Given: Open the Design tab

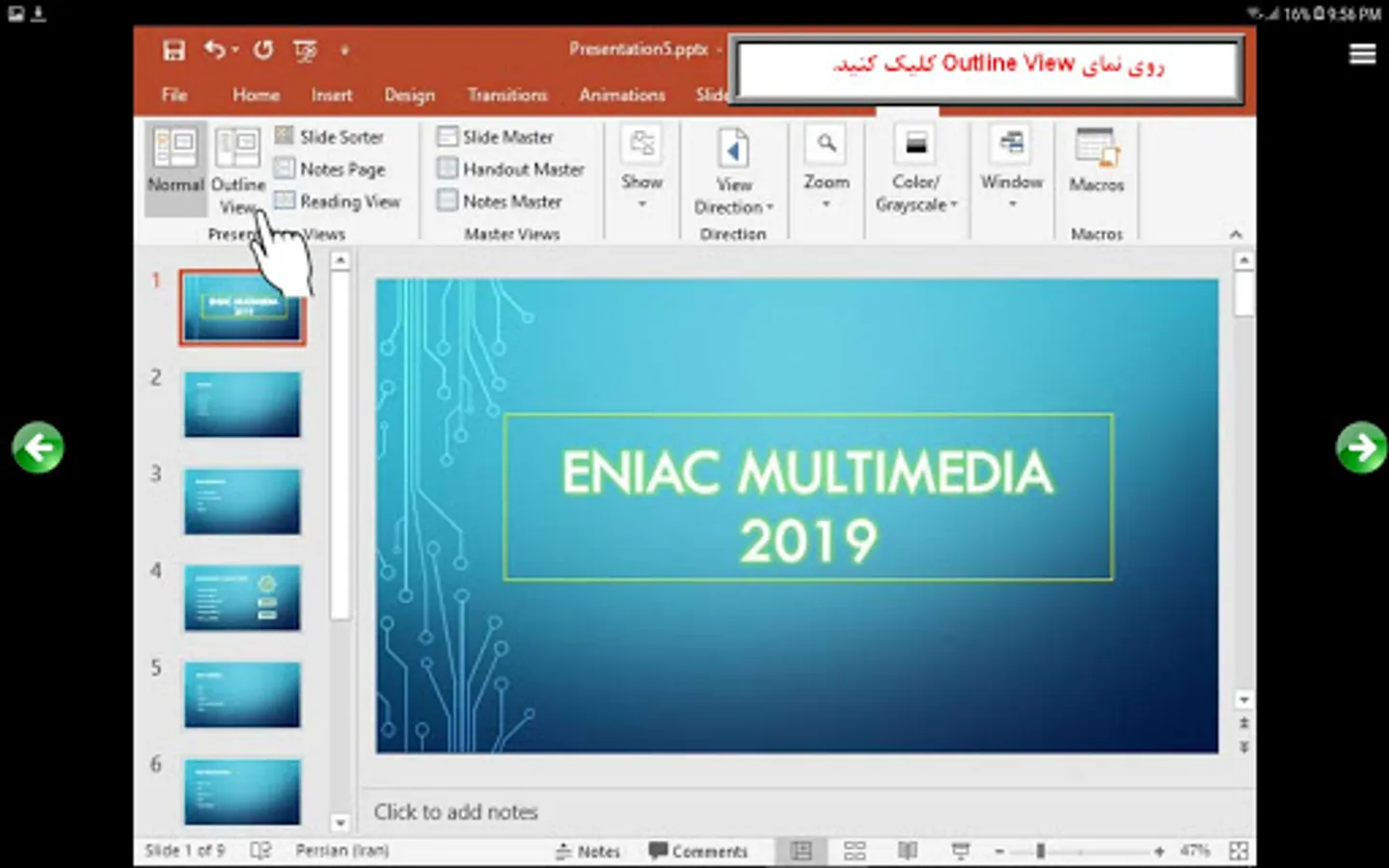Looking at the screenshot, I should pyautogui.click(x=409, y=95).
